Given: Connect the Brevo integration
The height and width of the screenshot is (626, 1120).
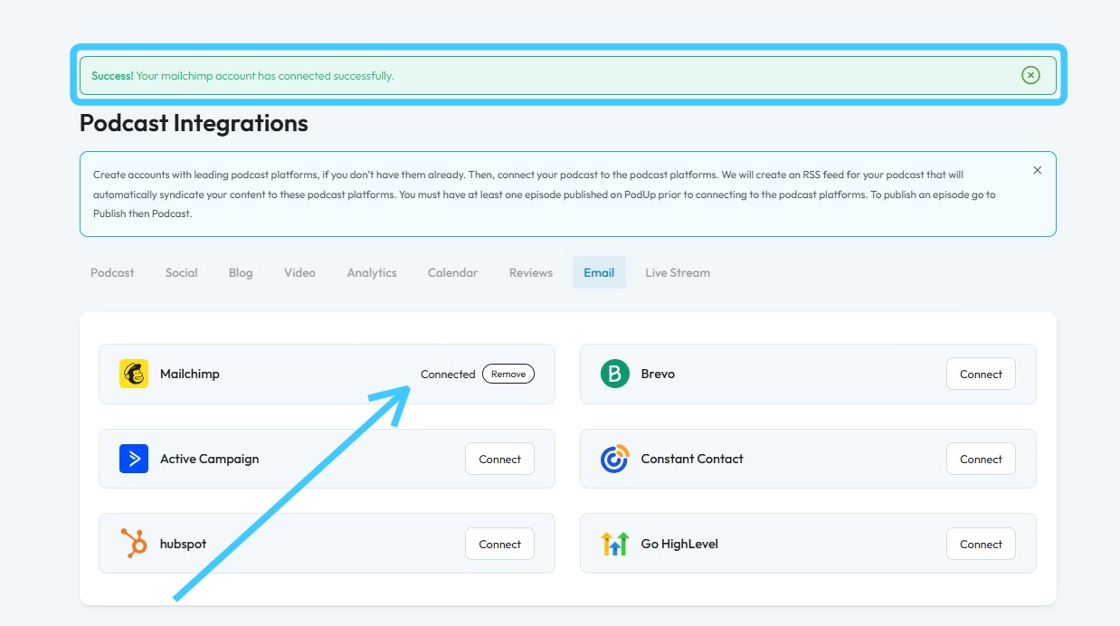Looking at the screenshot, I should point(981,374).
